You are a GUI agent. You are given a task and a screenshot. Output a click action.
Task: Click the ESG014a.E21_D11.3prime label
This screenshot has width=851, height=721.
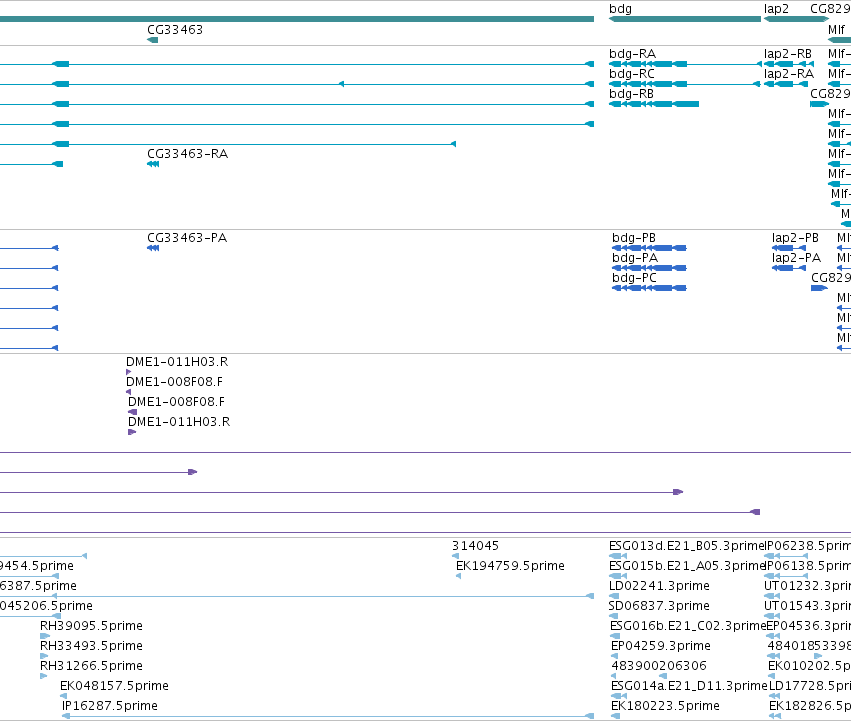[x=689, y=686]
